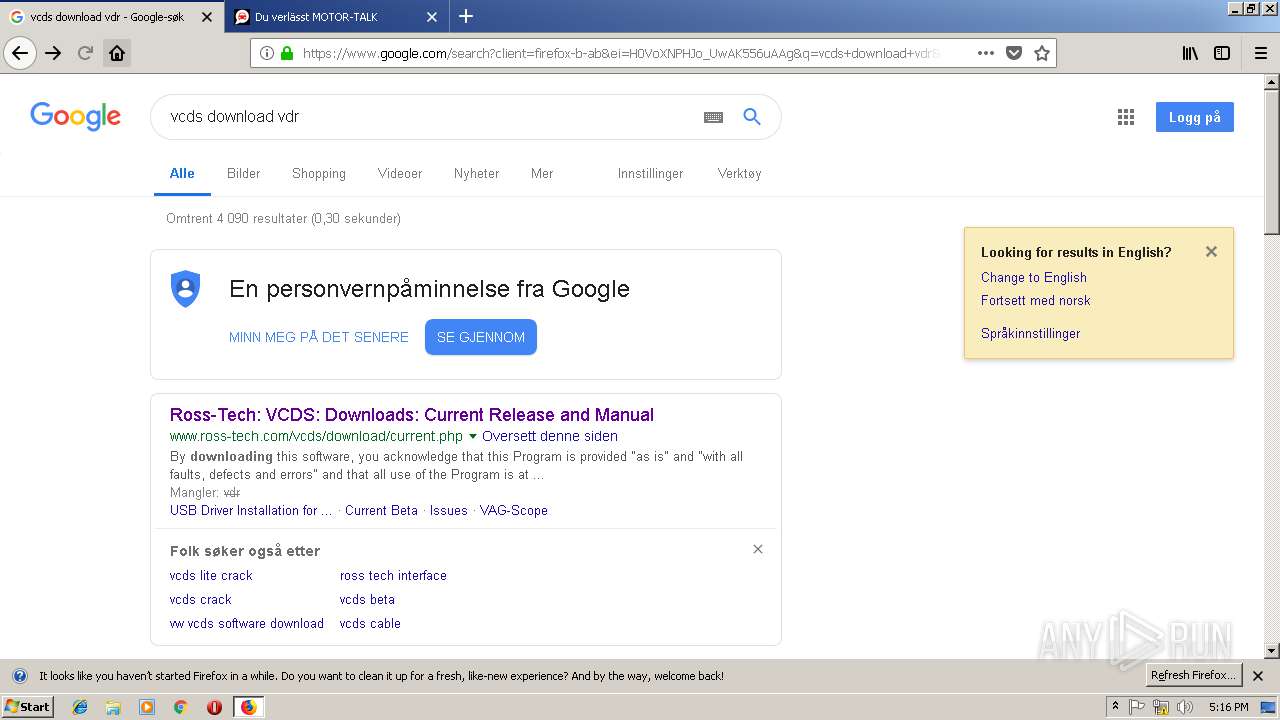This screenshot has width=1280, height=720.
Task: Open Ross-Tech VCDS Downloads result title
Action: (412, 415)
